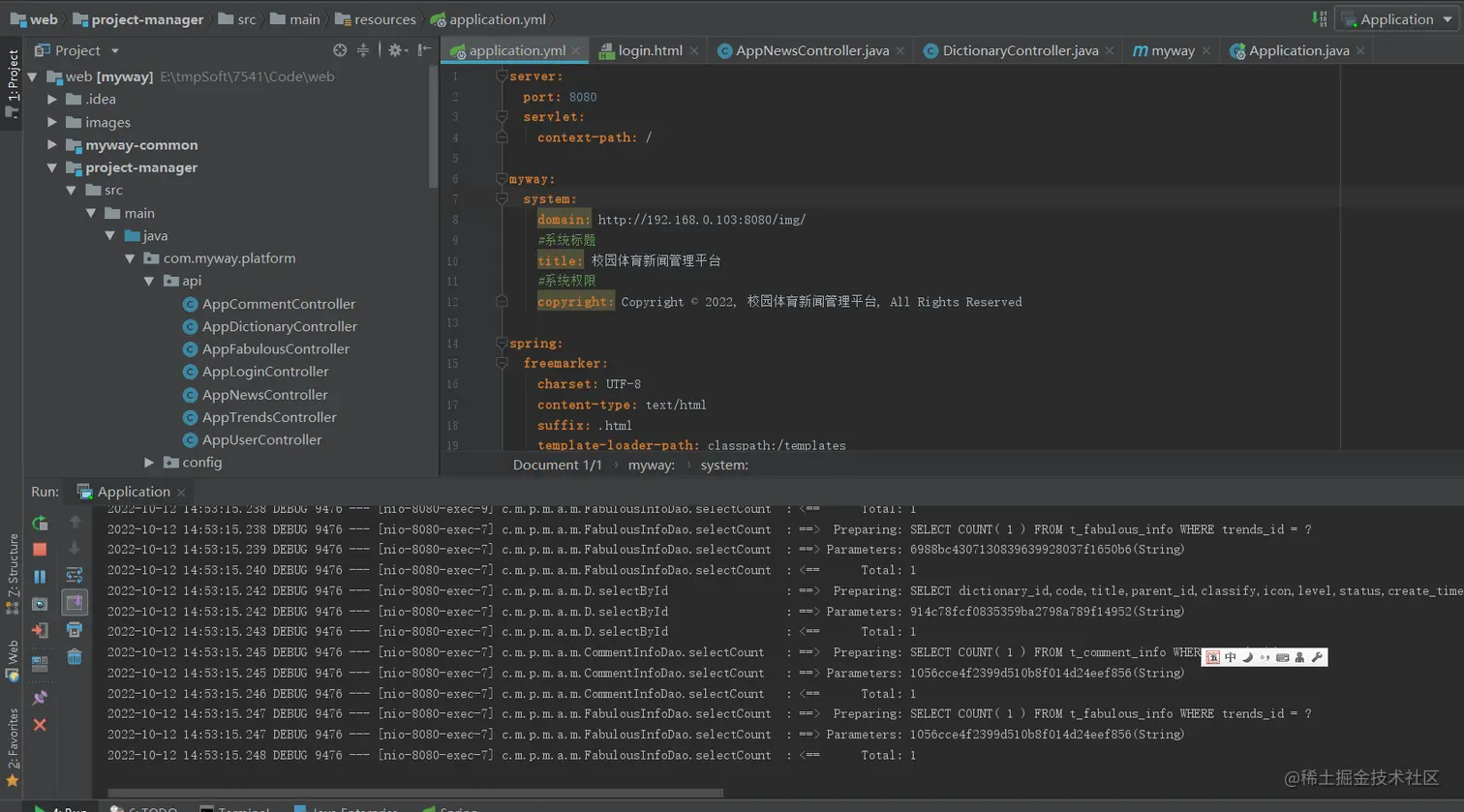This screenshot has height=812, width=1464.
Task: Click the Dump Threads camera icon
Action: pyautogui.click(x=40, y=604)
